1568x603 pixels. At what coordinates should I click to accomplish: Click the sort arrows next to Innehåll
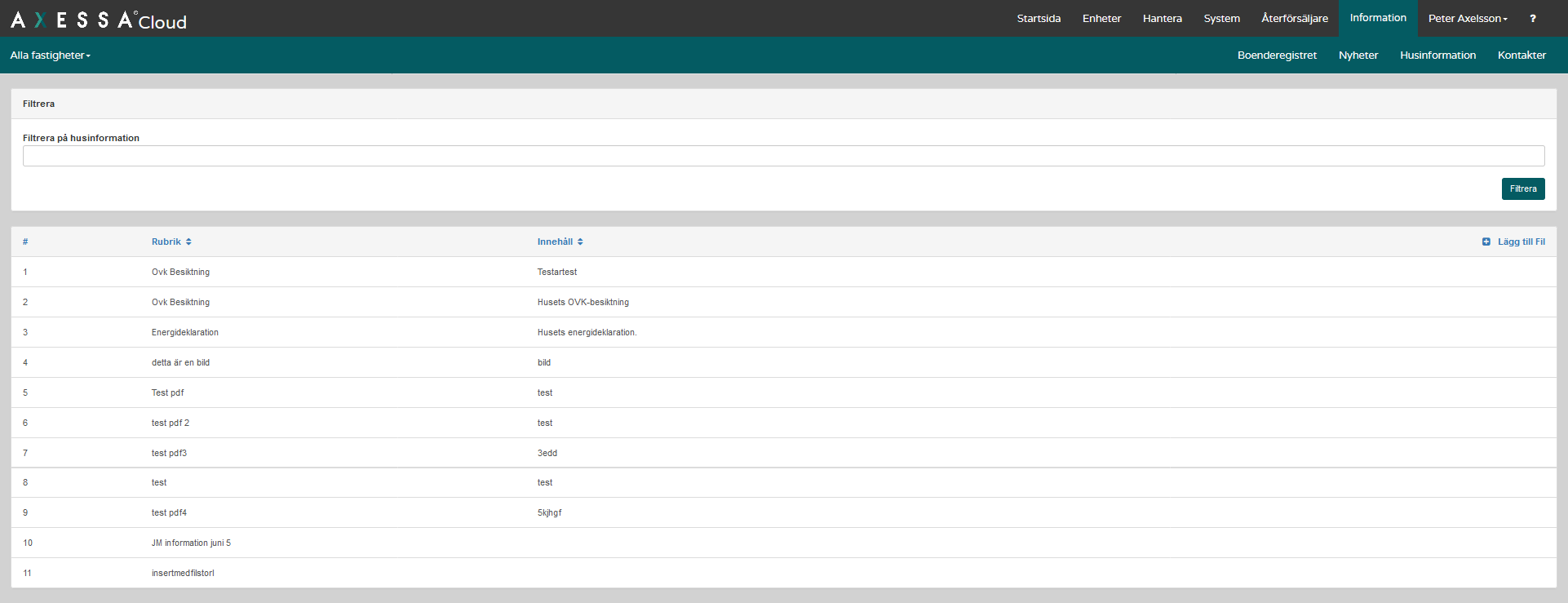point(580,242)
